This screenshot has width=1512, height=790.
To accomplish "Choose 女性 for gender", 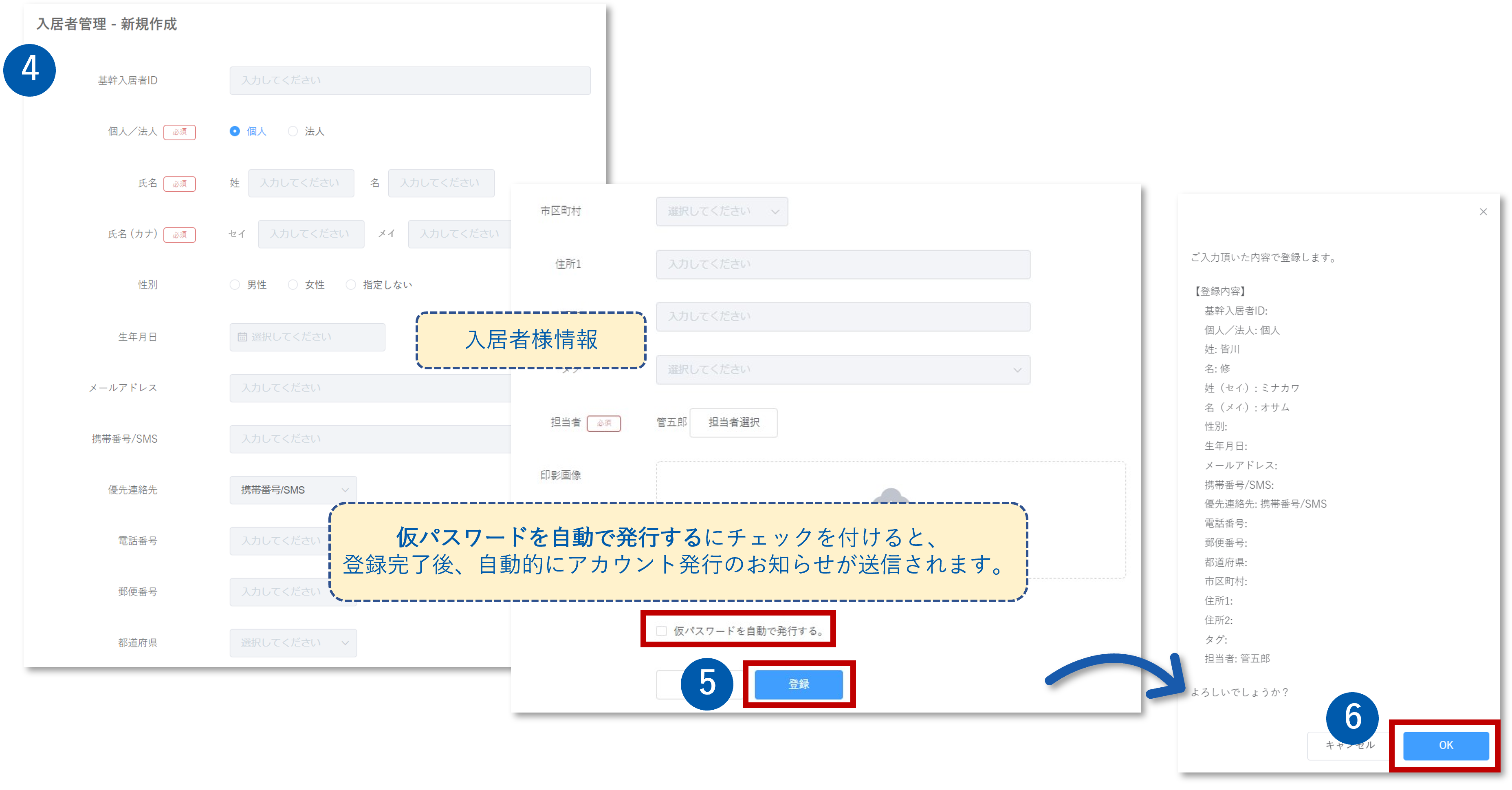I will click(x=293, y=284).
